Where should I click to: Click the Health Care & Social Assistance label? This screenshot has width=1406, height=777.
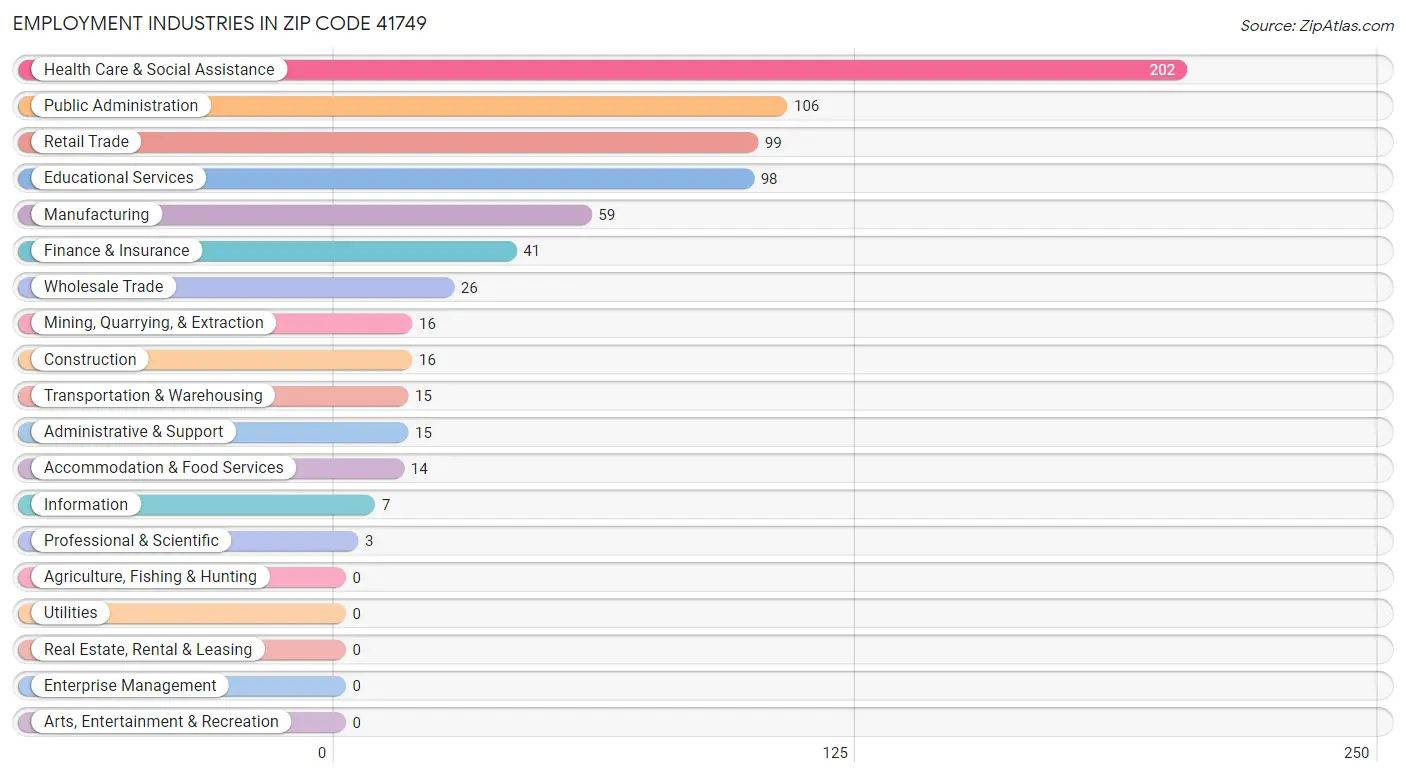159,69
